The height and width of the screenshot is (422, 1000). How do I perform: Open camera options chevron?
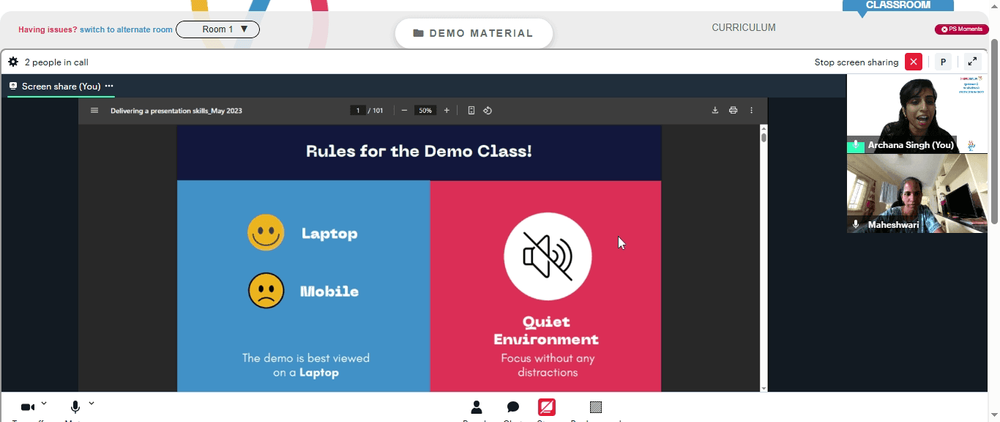click(x=44, y=404)
